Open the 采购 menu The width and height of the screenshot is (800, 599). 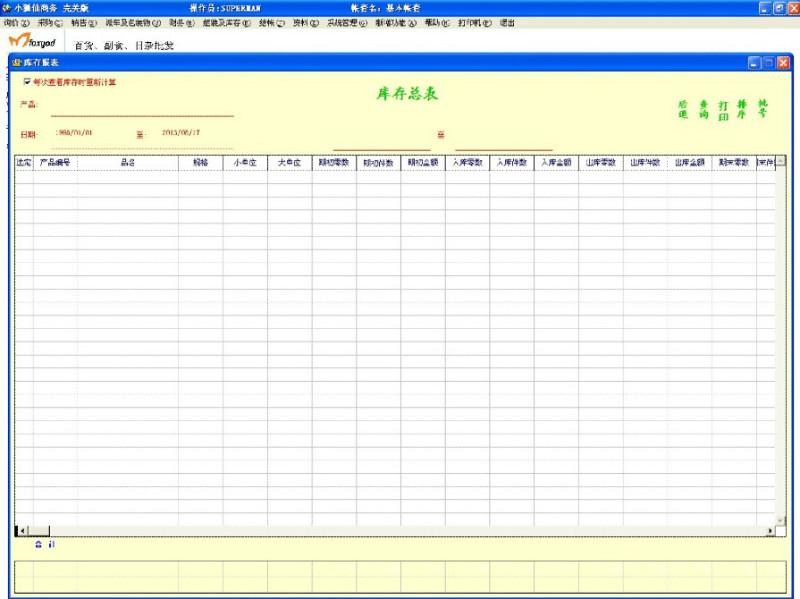(x=49, y=22)
